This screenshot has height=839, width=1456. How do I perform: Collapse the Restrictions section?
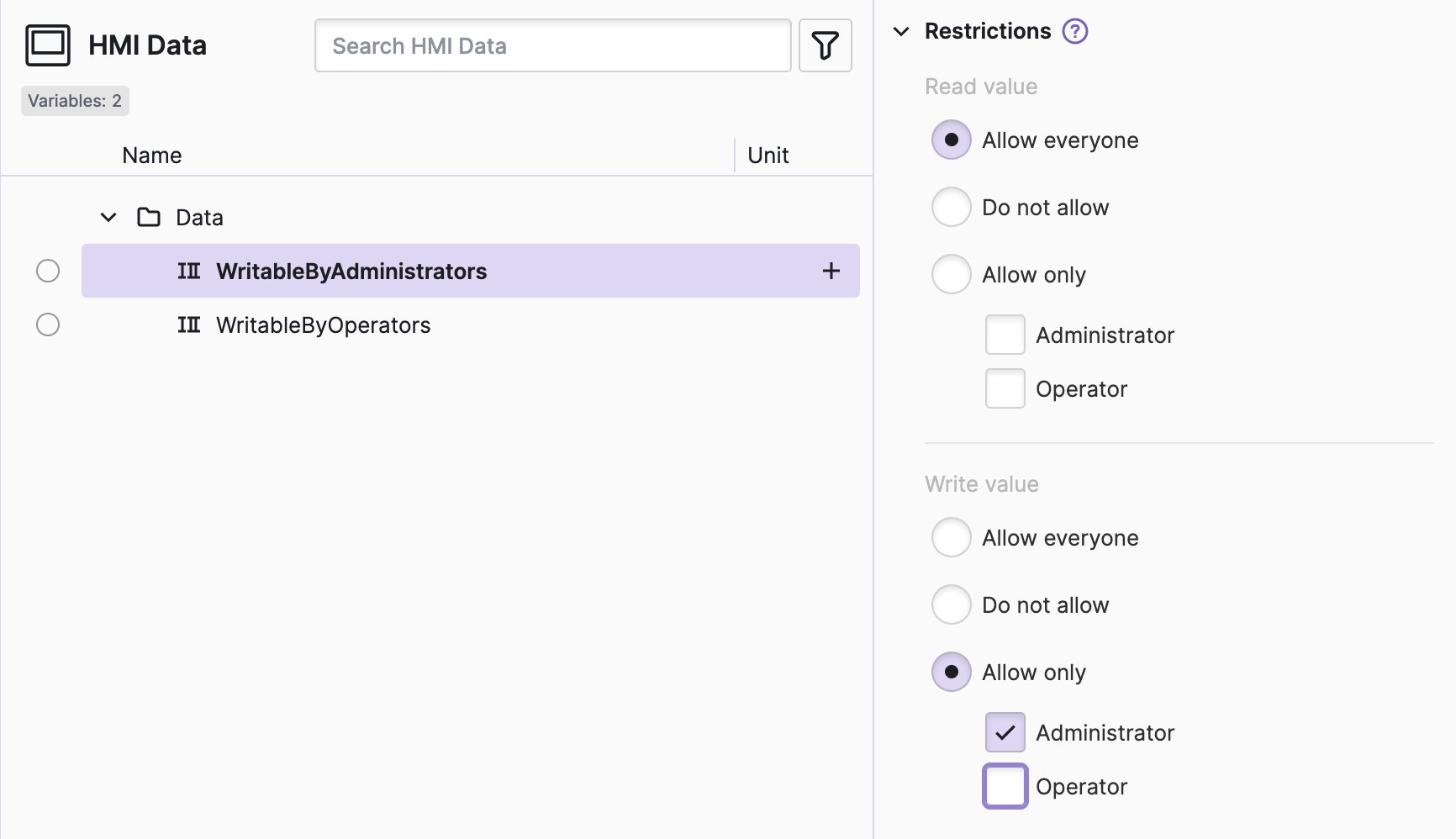point(901,32)
